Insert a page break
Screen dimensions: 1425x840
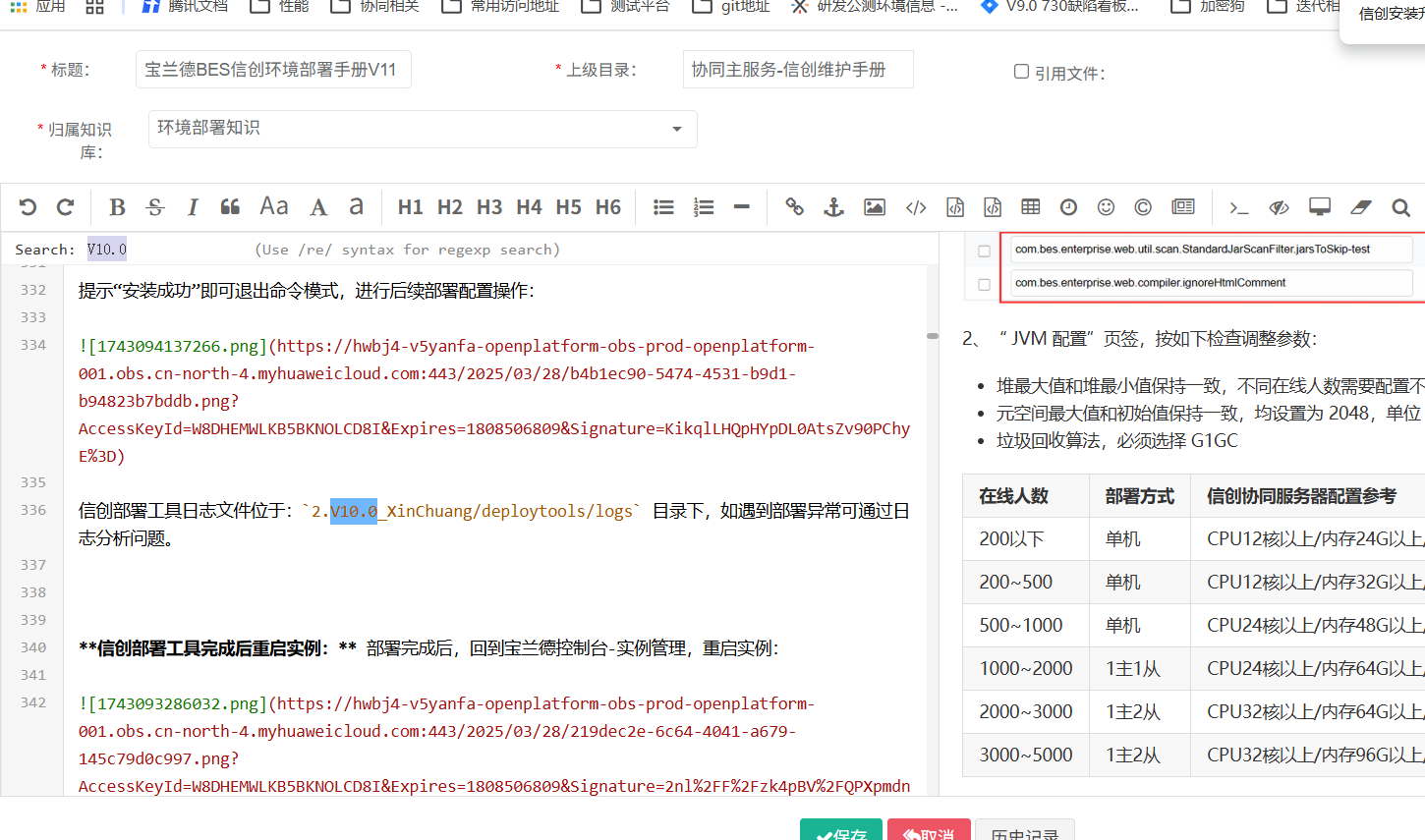(1183, 207)
